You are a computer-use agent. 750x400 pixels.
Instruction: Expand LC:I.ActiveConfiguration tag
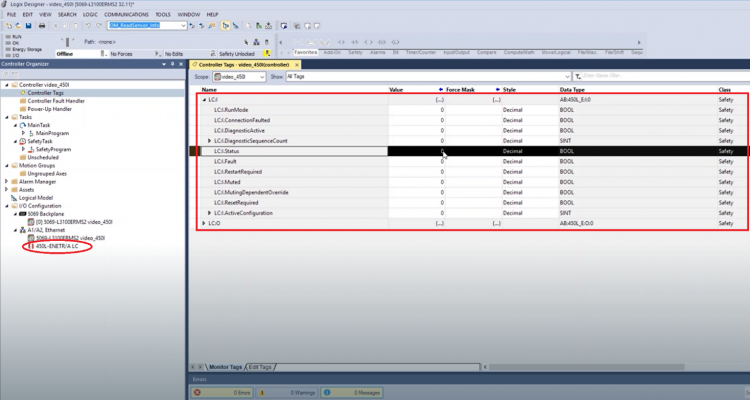coord(210,213)
